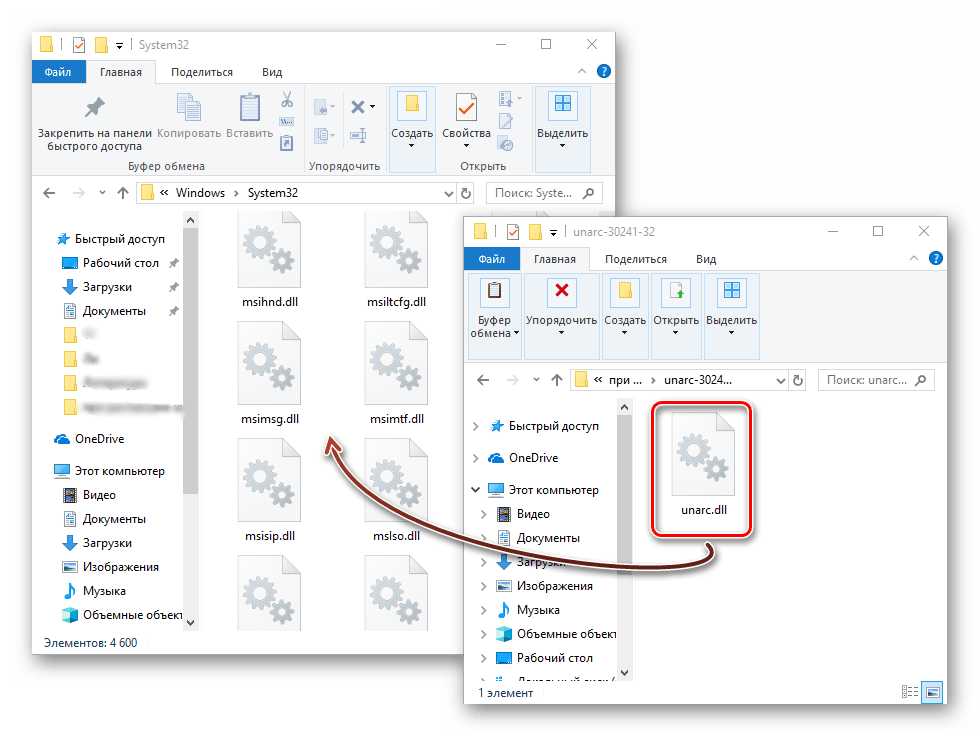Click the help icon in System32 window

pos(604,71)
